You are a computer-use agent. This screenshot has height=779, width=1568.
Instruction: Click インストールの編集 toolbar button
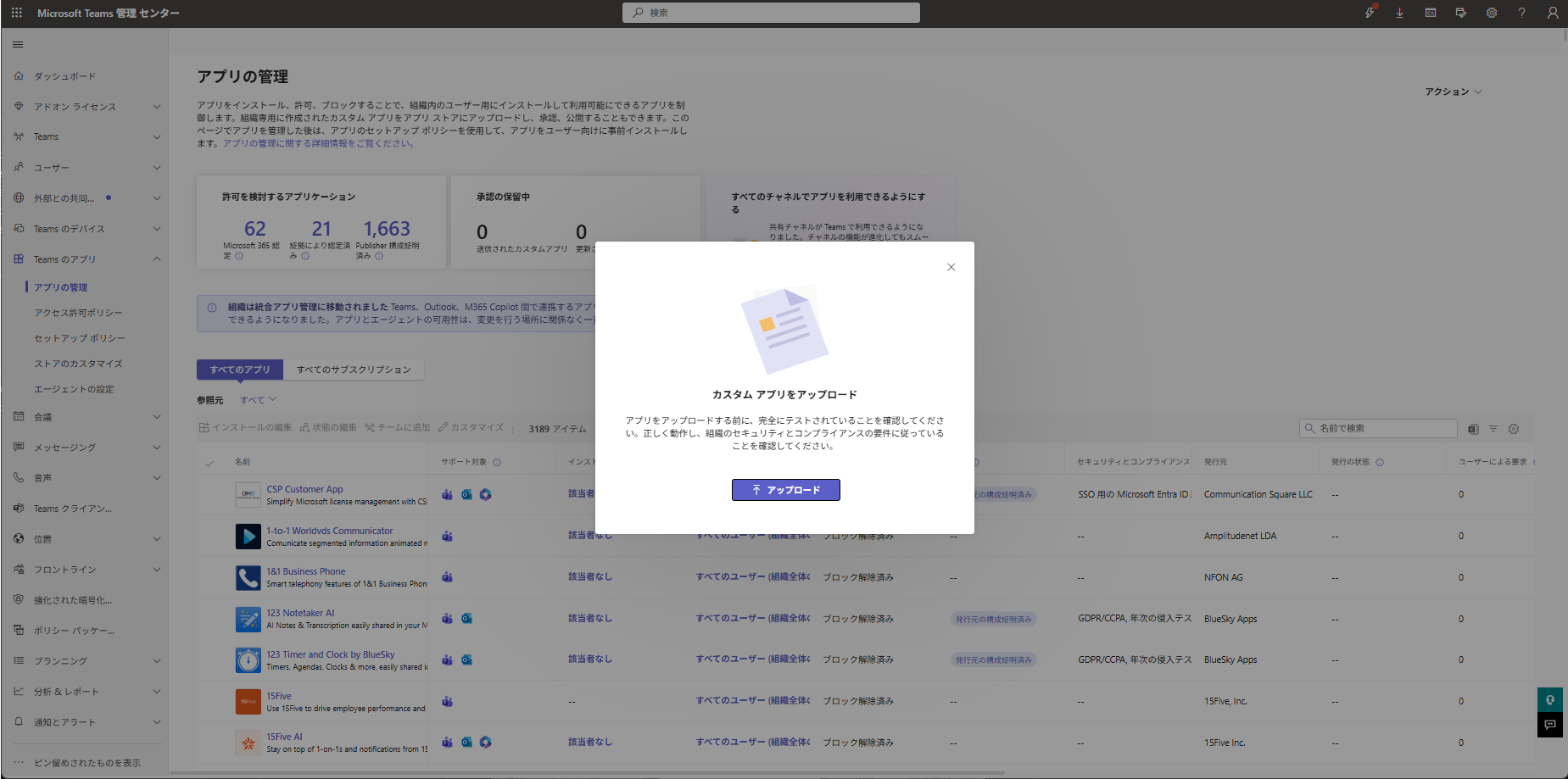[245, 428]
